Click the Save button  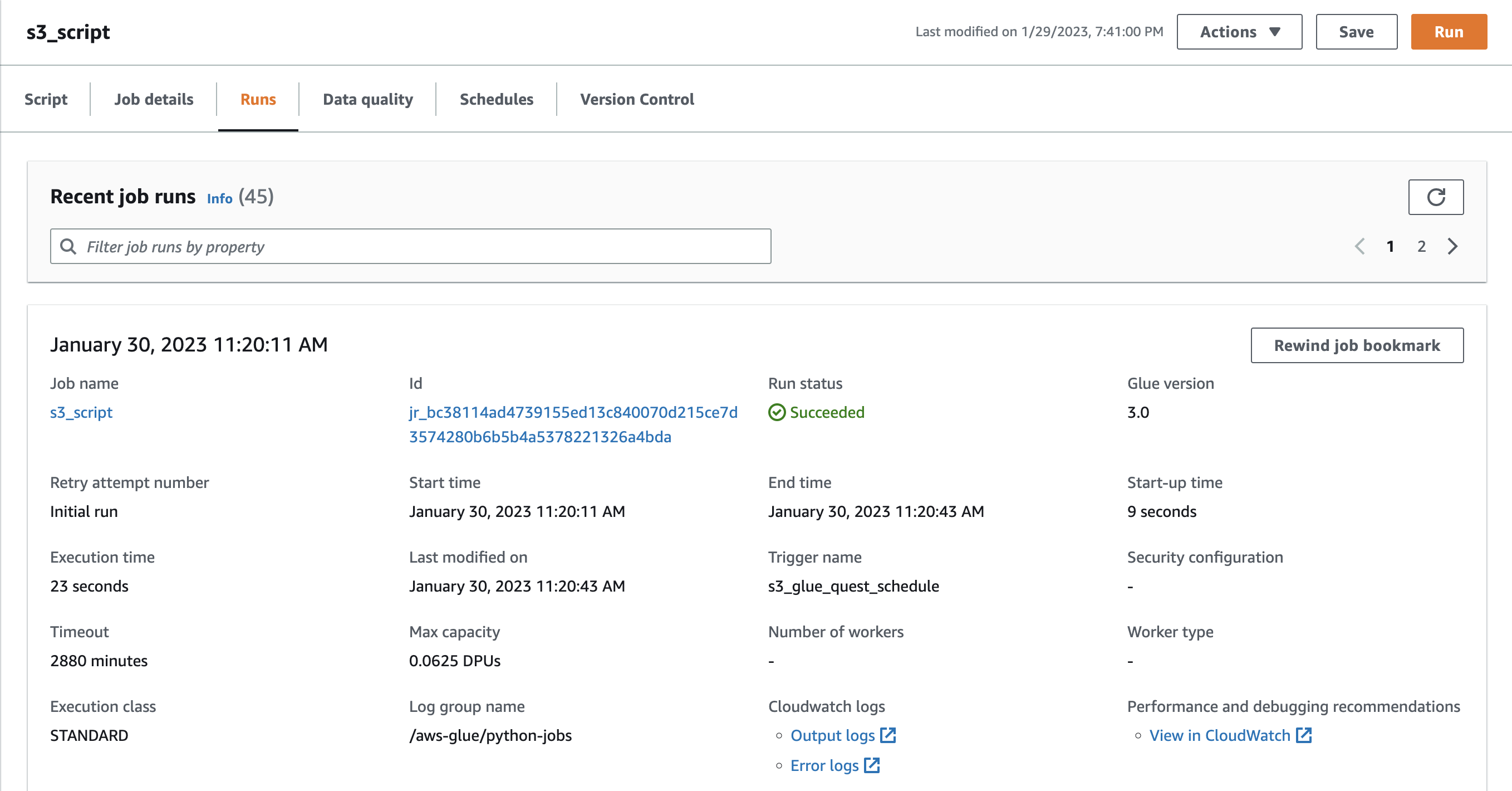pyautogui.click(x=1356, y=32)
